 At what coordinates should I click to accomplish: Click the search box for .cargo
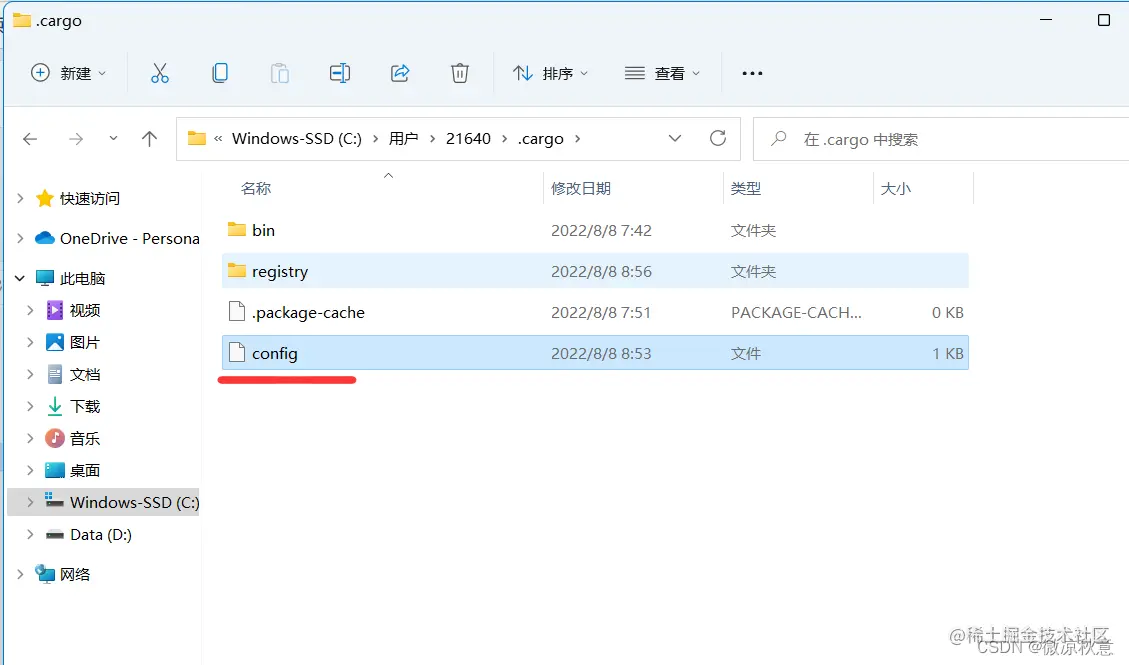pos(940,139)
